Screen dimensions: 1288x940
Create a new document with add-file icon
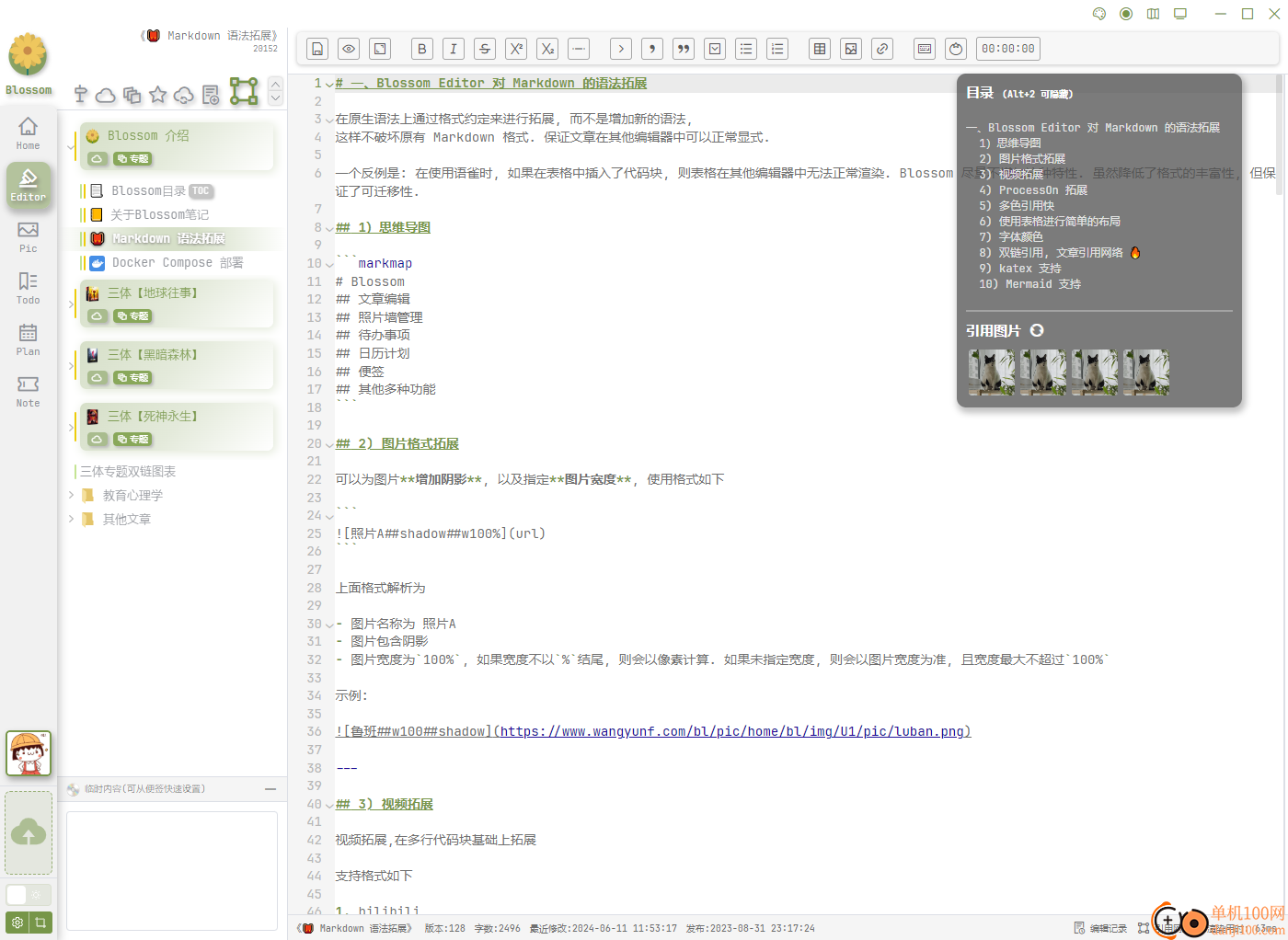[211, 95]
